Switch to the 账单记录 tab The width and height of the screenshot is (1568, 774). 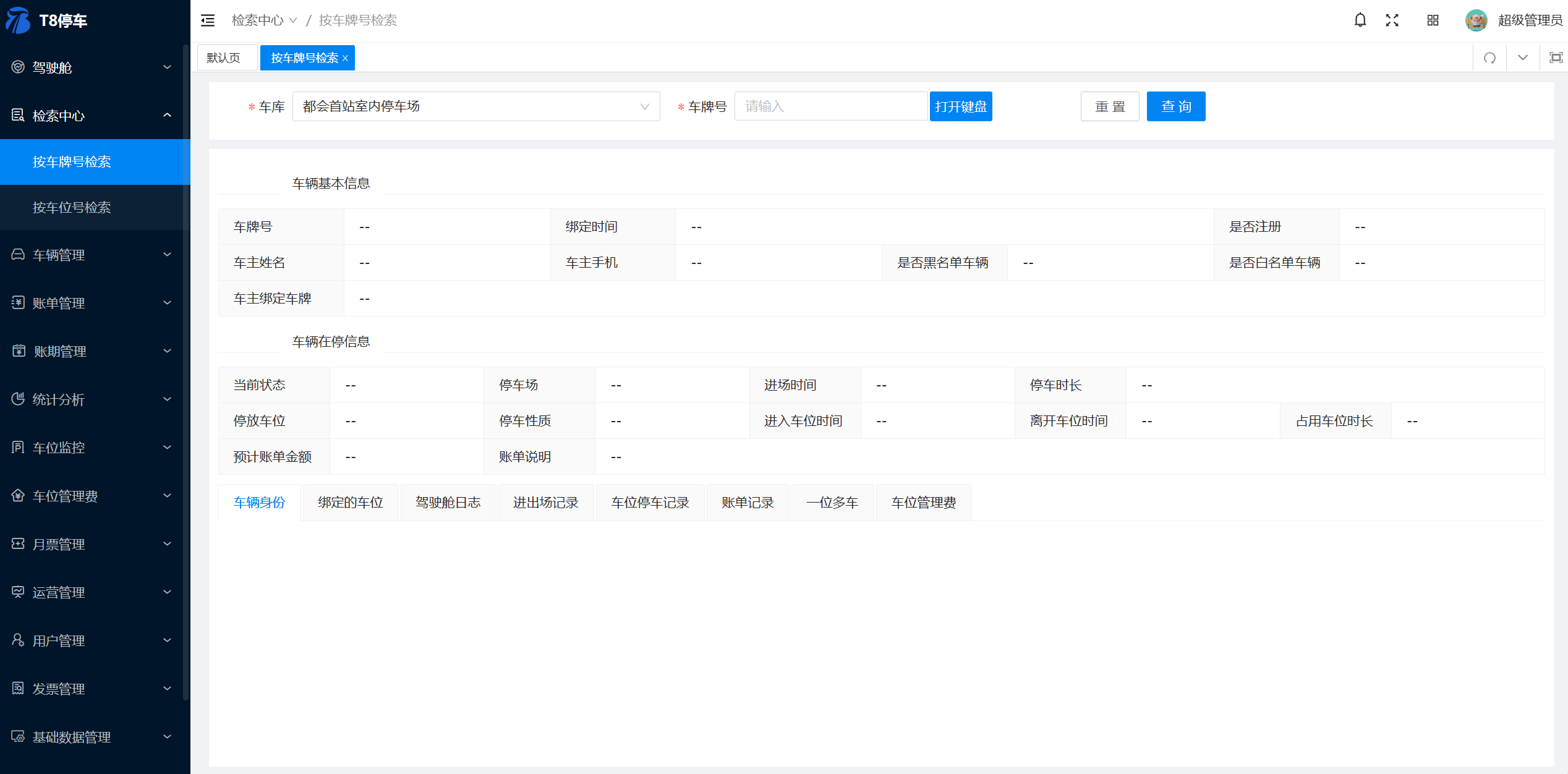tap(748, 503)
